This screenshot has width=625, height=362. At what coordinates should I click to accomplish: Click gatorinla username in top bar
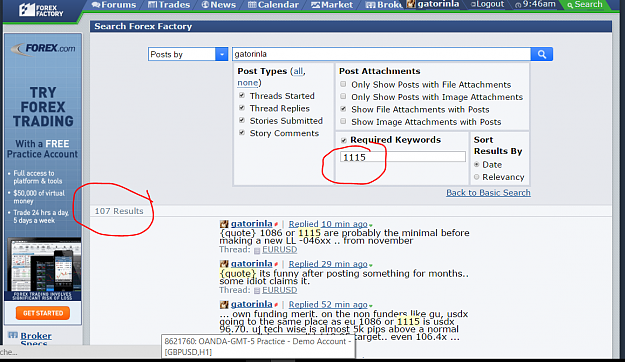point(438,4)
